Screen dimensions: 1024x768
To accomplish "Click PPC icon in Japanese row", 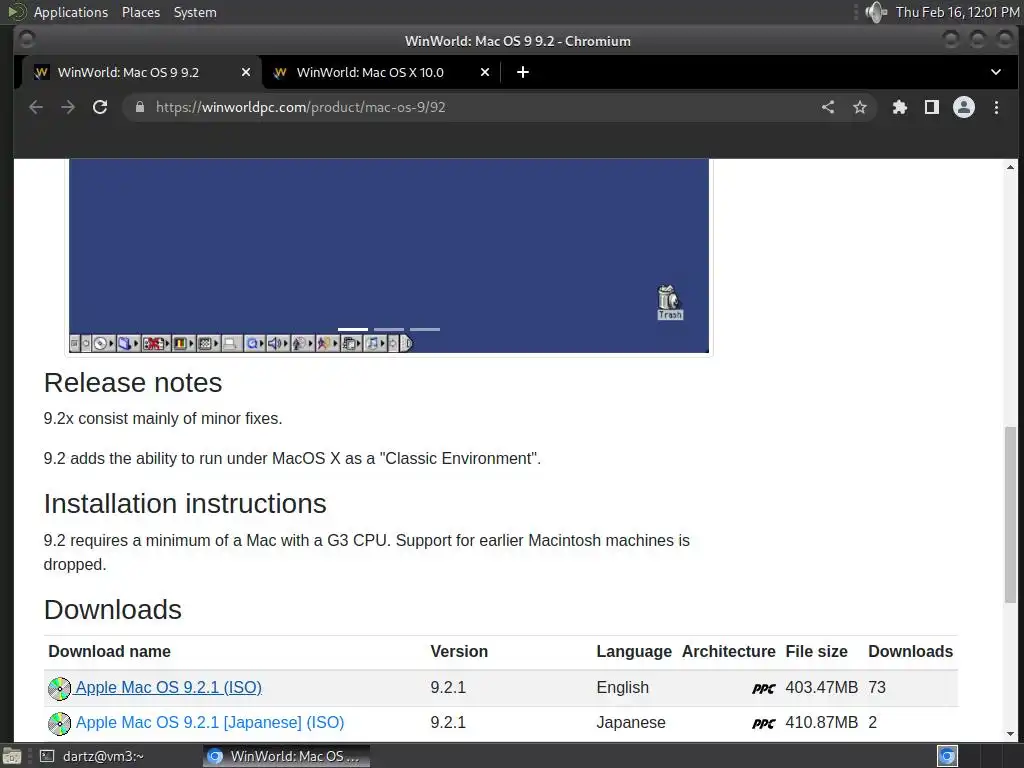I will click(x=763, y=724).
